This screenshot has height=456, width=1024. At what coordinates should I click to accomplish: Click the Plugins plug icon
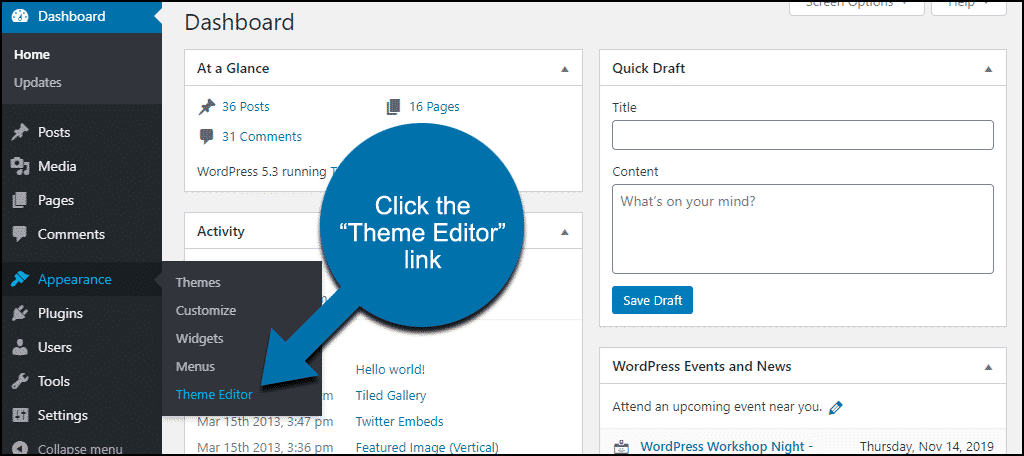(x=20, y=313)
